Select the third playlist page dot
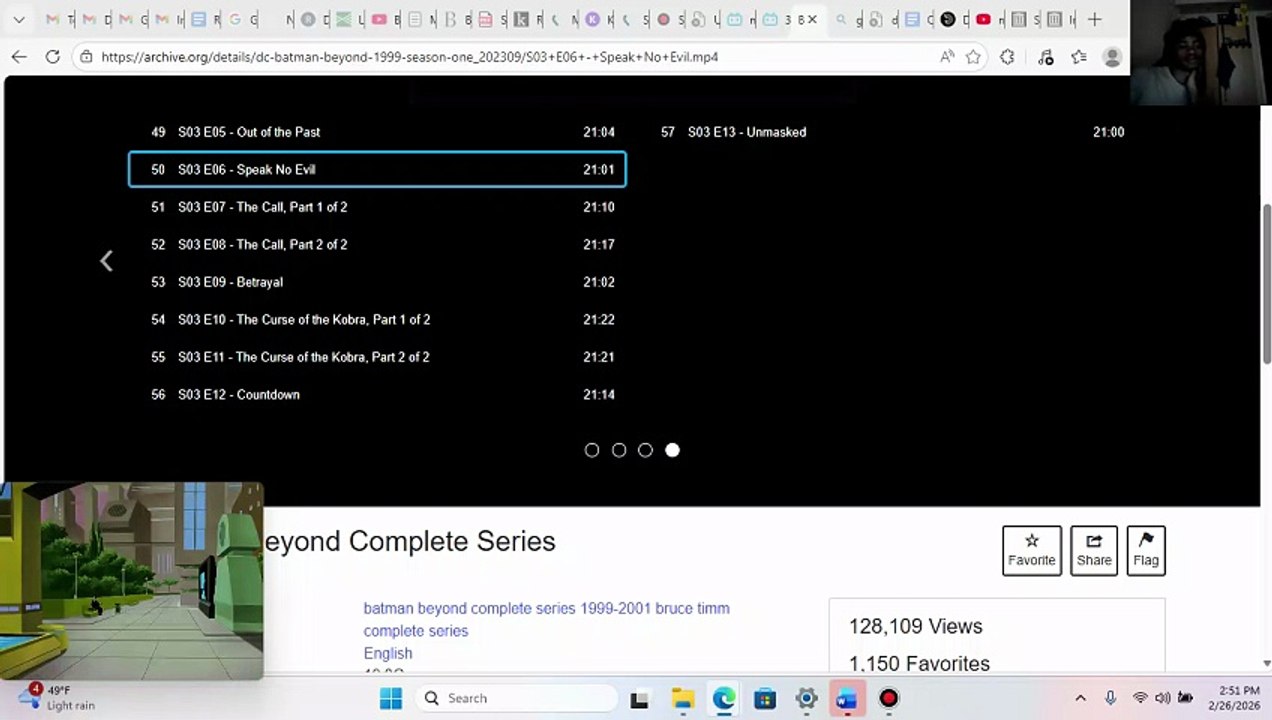Screen dimensions: 1272x720 click(x=645, y=450)
